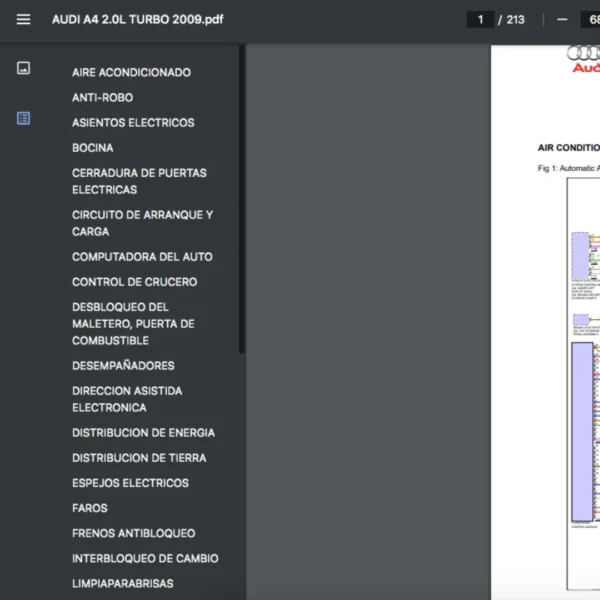Open CERRADURA DE PUERTAS ELECTRICAS bookmark
The width and height of the screenshot is (600, 600).
139,181
